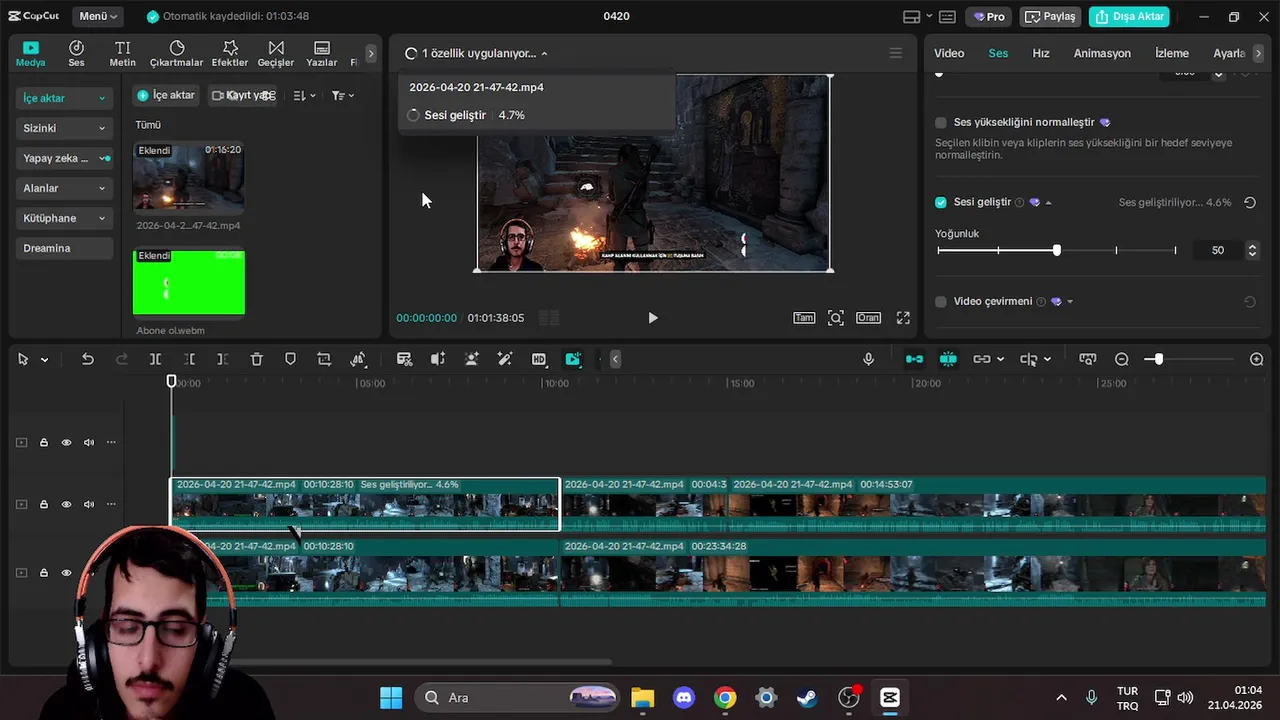Hide the top track using eye icon
The image size is (1280, 720).
66,442
